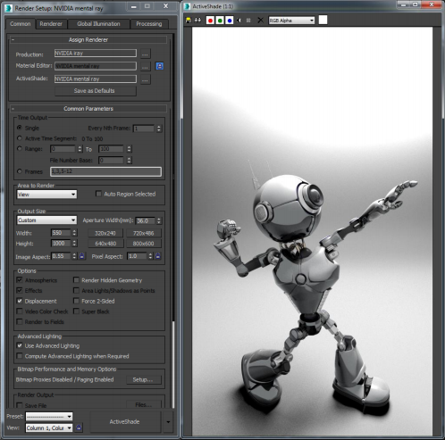
Task: Choose Material Editor renderer browse button
Action: tap(145, 66)
